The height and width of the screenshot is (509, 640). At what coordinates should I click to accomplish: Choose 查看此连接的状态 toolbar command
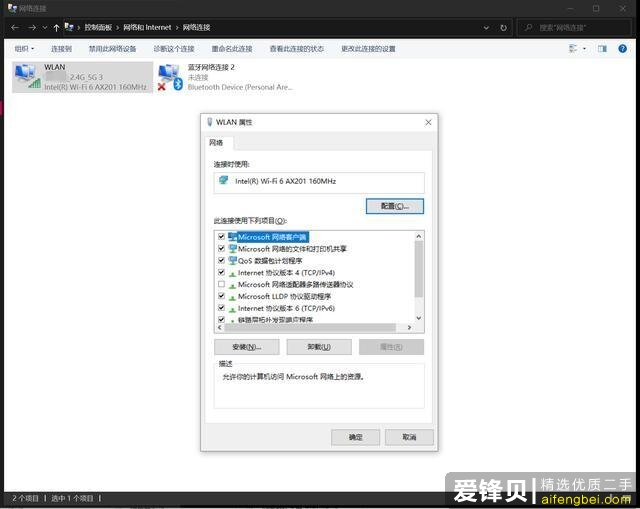[297, 49]
